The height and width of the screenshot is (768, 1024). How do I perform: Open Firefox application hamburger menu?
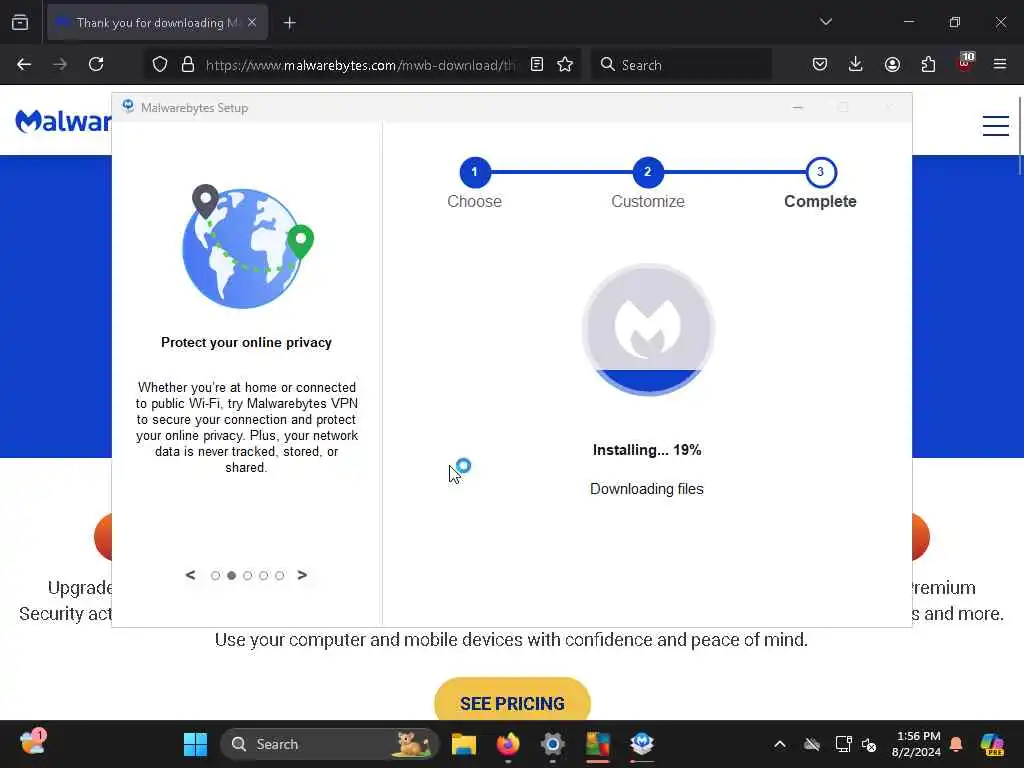click(x=1000, y=64)
